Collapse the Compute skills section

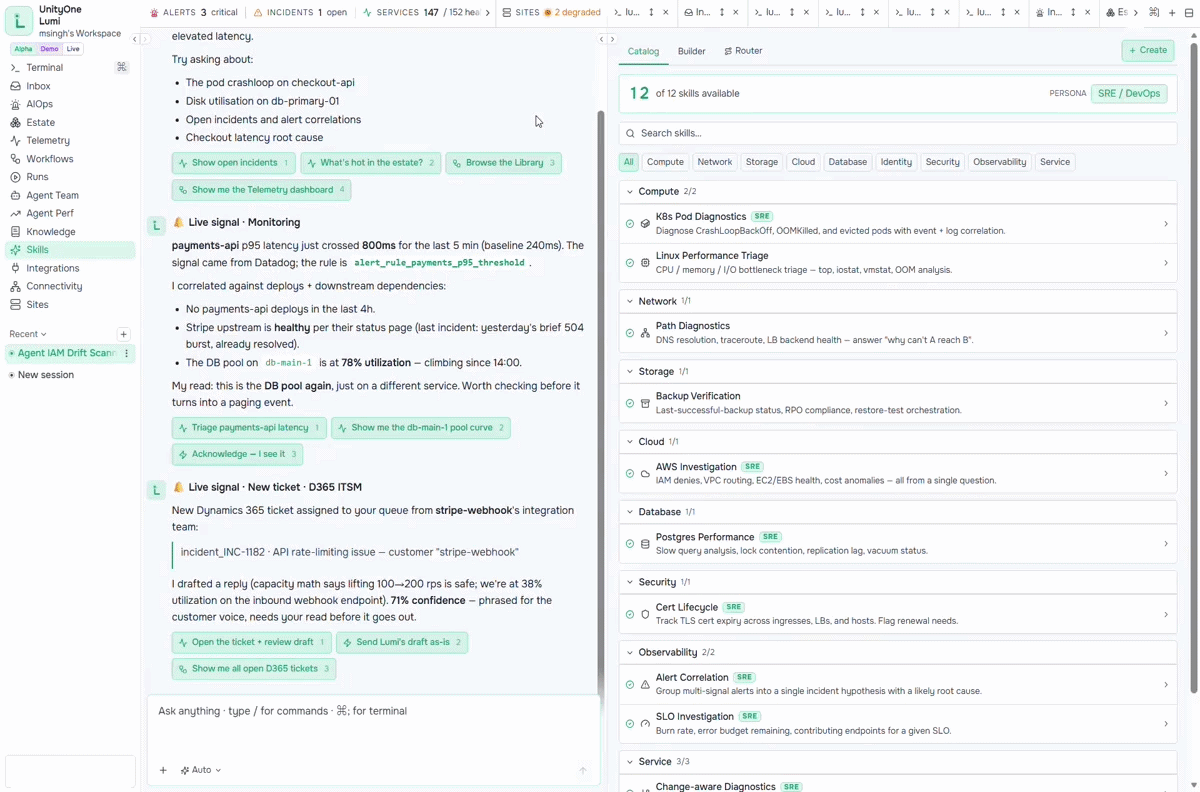tap(630, 191)
